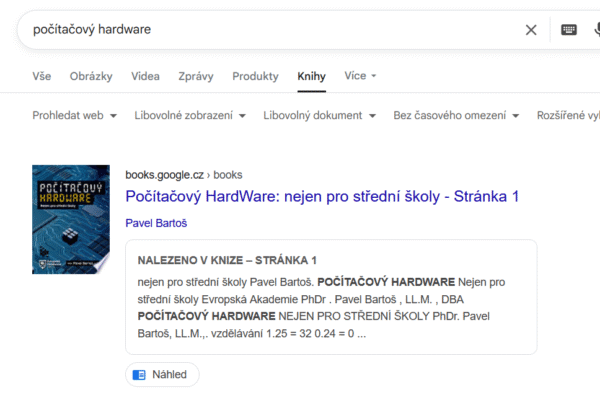The image size is (600, 400).
Task: Click the voice search microphone icon
Action: pos(597,30)
